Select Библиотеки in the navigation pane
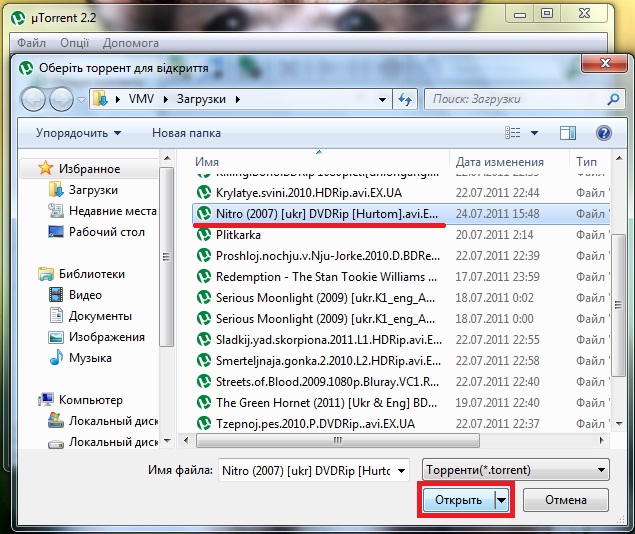This screenshot has height=534, width=635. [x=92, y=274]
